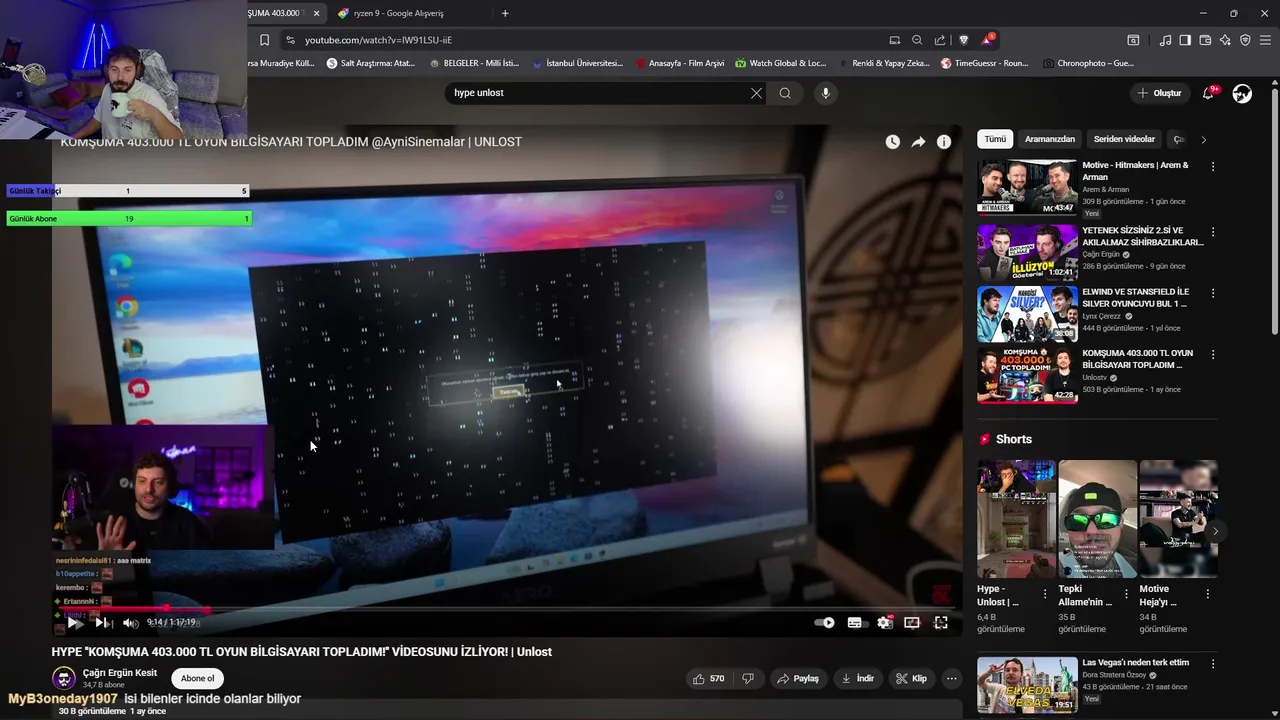Screen dimensions: 1280x720
Task: Open options for Yetenek Sizsiniz video
Action: coord(1213,232)
